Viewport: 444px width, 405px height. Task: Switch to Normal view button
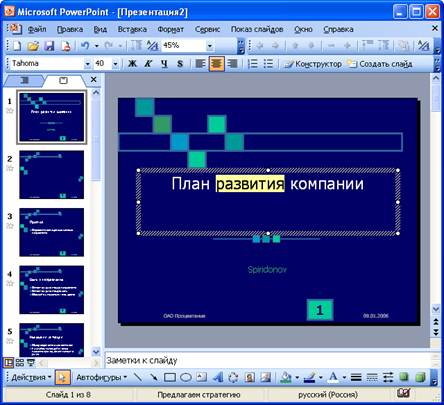(9, 362)
